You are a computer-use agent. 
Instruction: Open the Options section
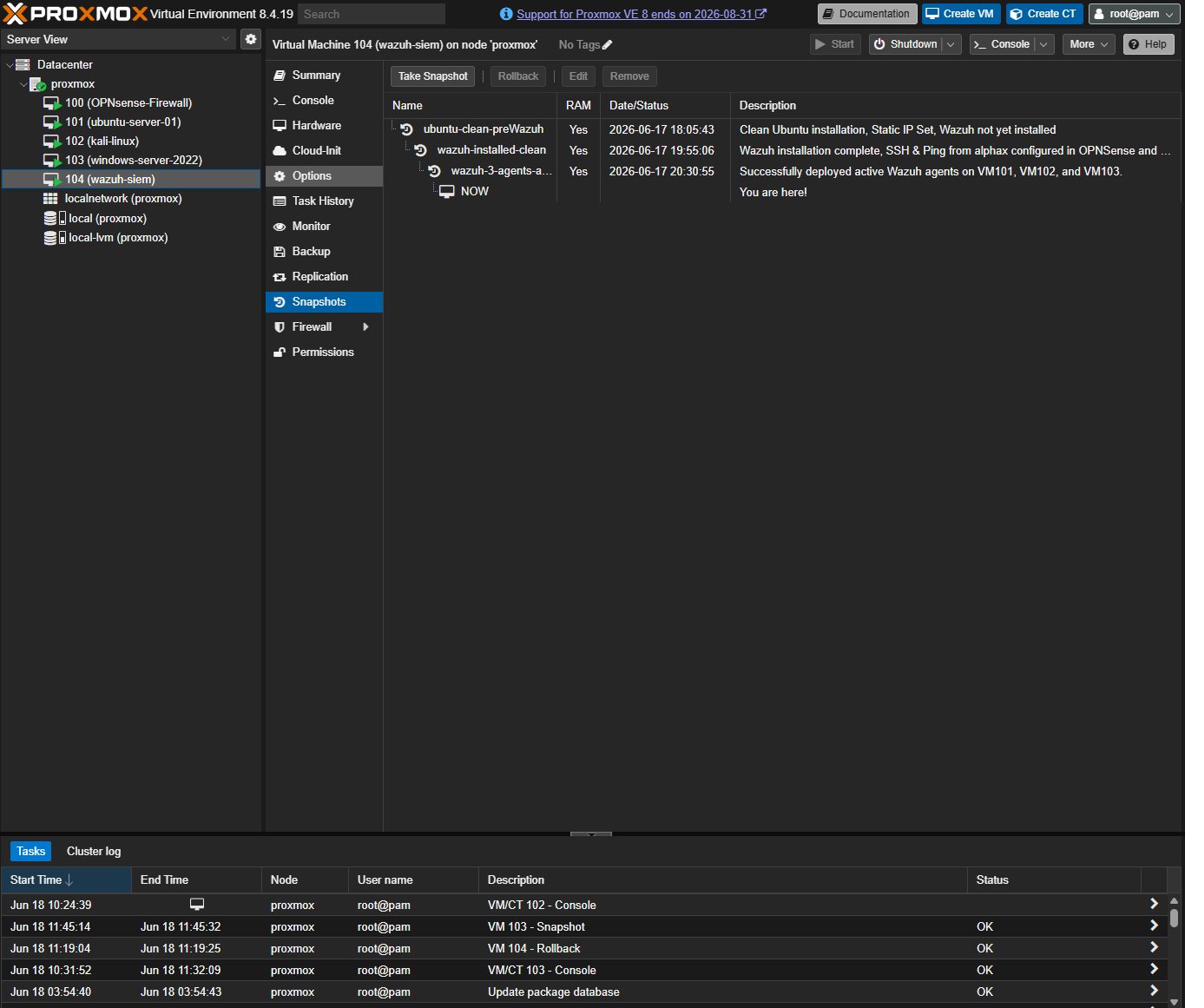(324, 176)
